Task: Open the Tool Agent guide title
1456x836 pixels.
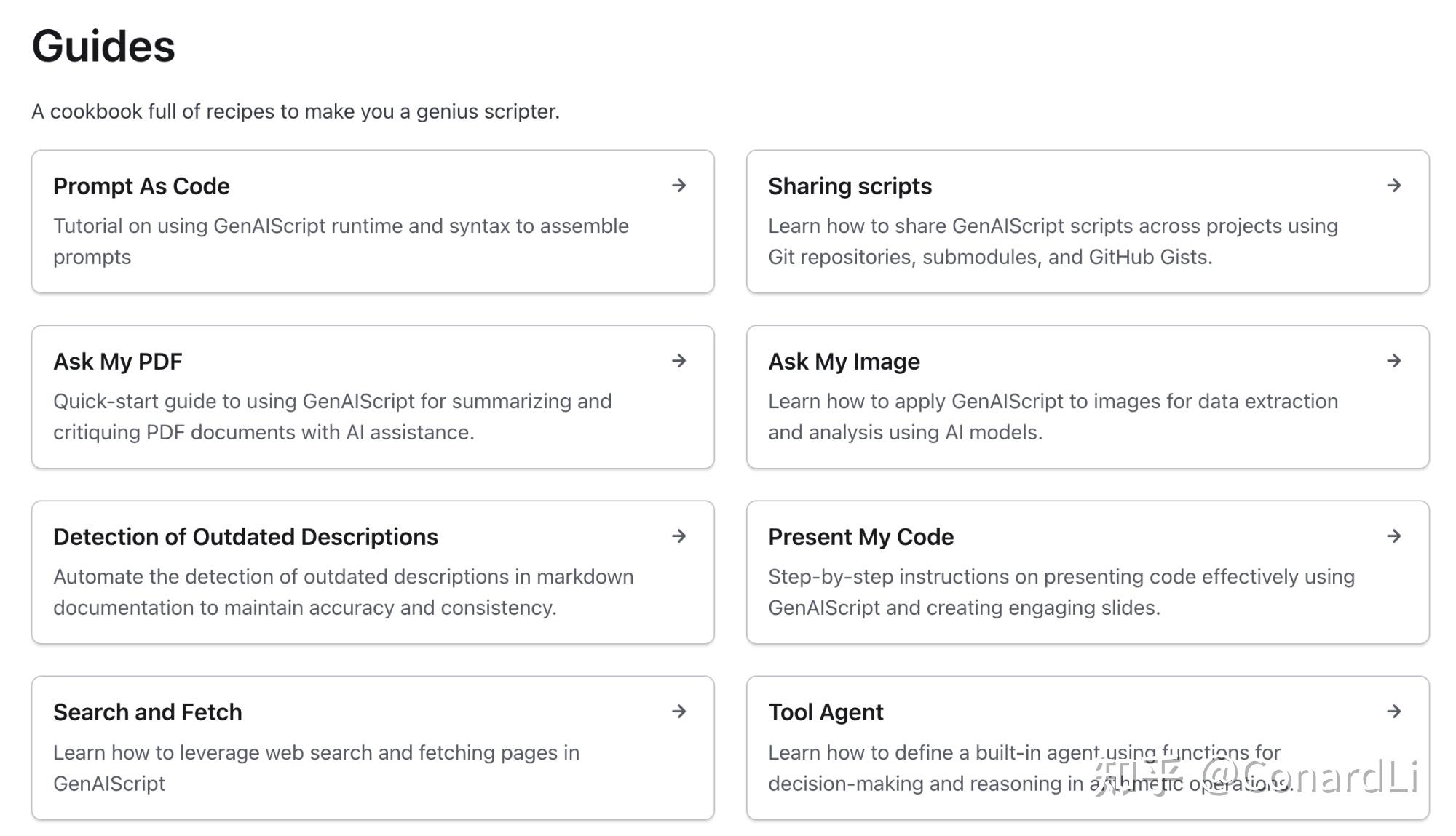Action: [826, 712]
